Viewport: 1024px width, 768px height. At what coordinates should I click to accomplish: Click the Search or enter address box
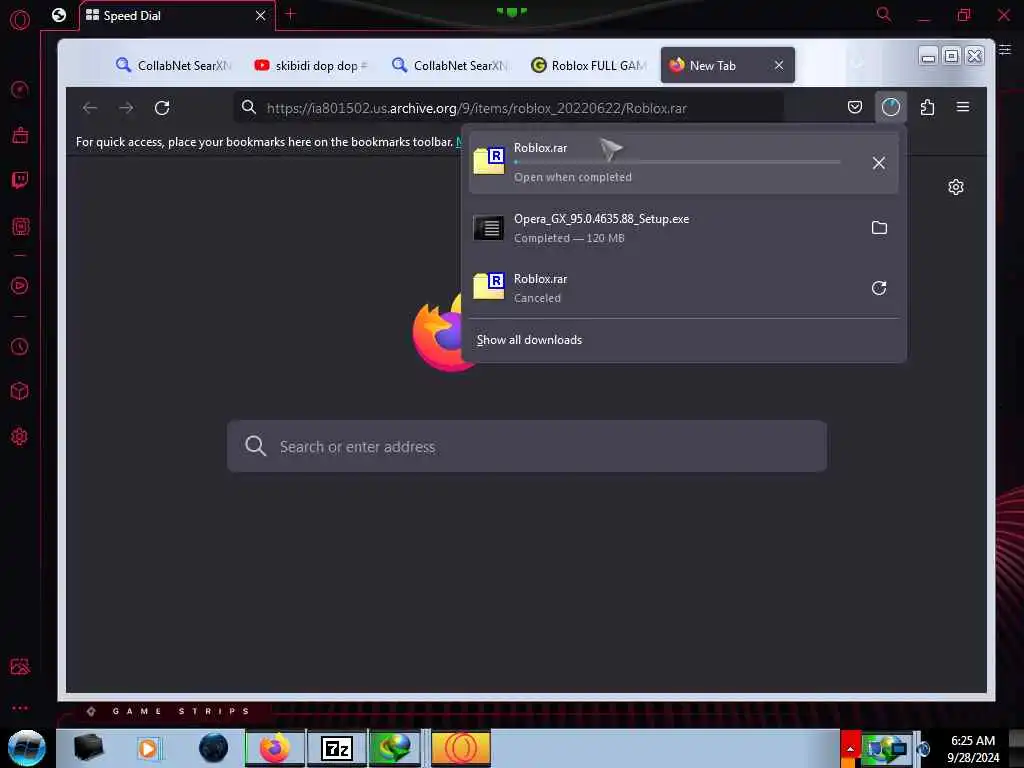coord(527,446)
